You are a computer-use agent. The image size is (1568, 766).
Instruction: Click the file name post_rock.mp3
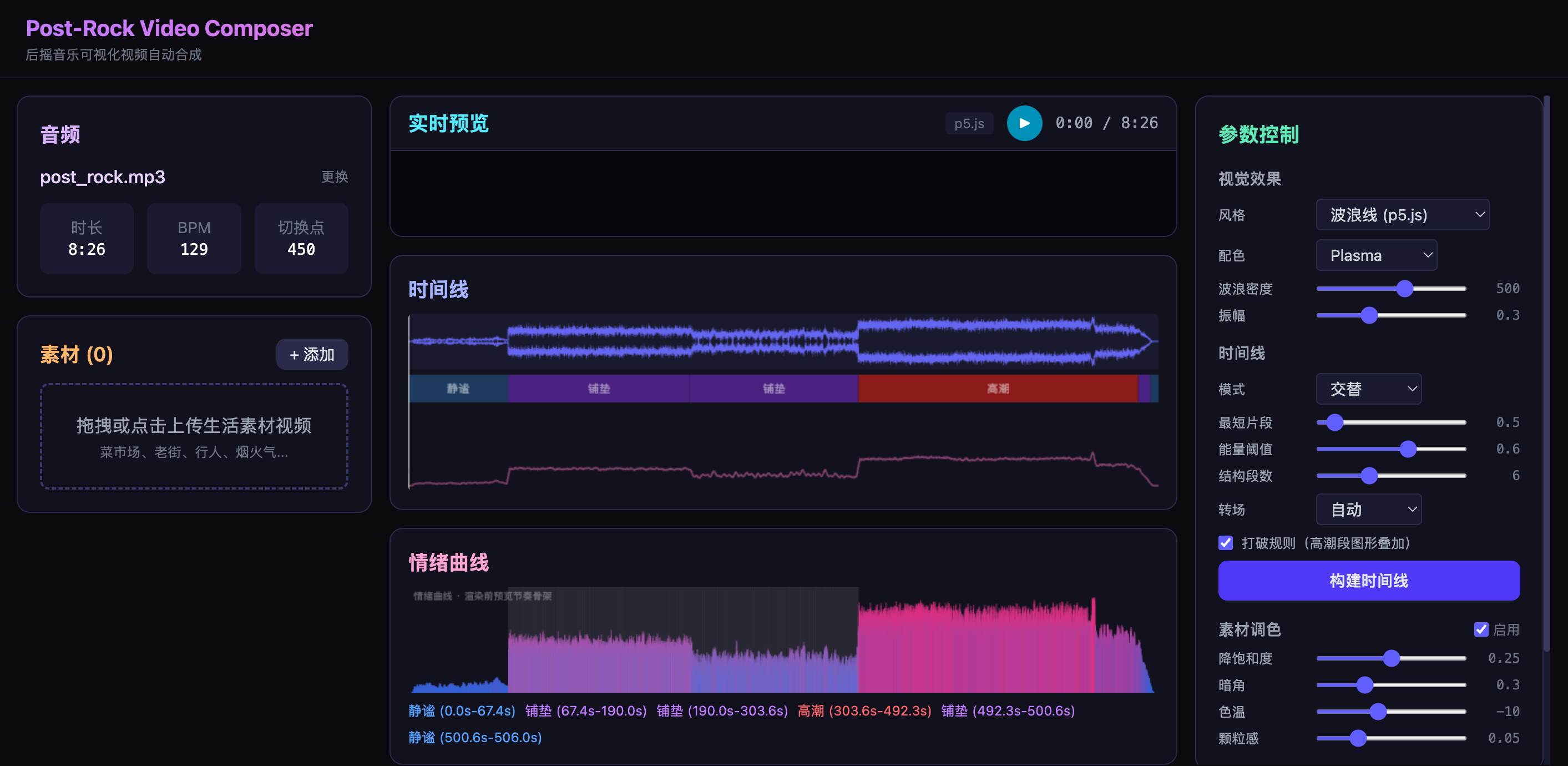pyautogui.click(x=102, y=177)
